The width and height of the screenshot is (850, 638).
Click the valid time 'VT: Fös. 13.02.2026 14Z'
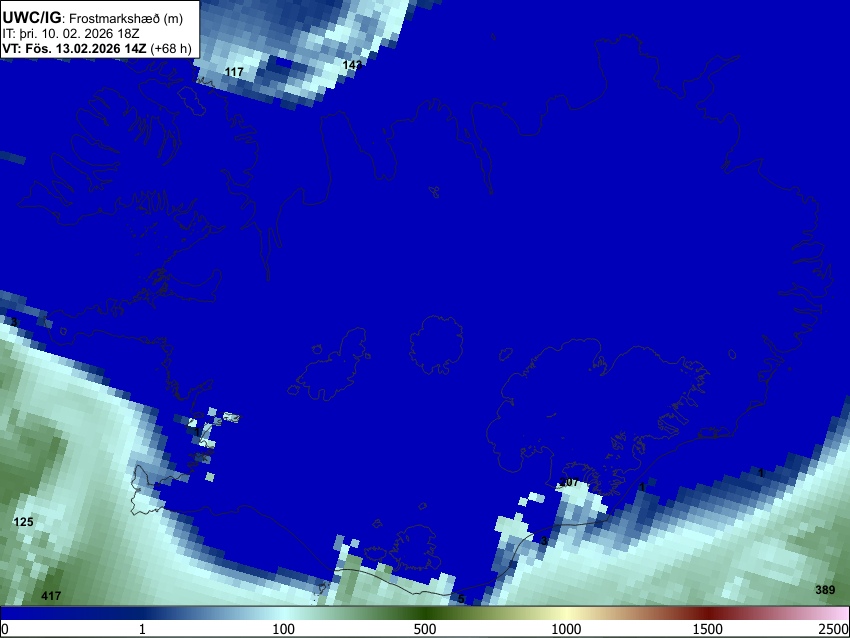click(74, 48)
